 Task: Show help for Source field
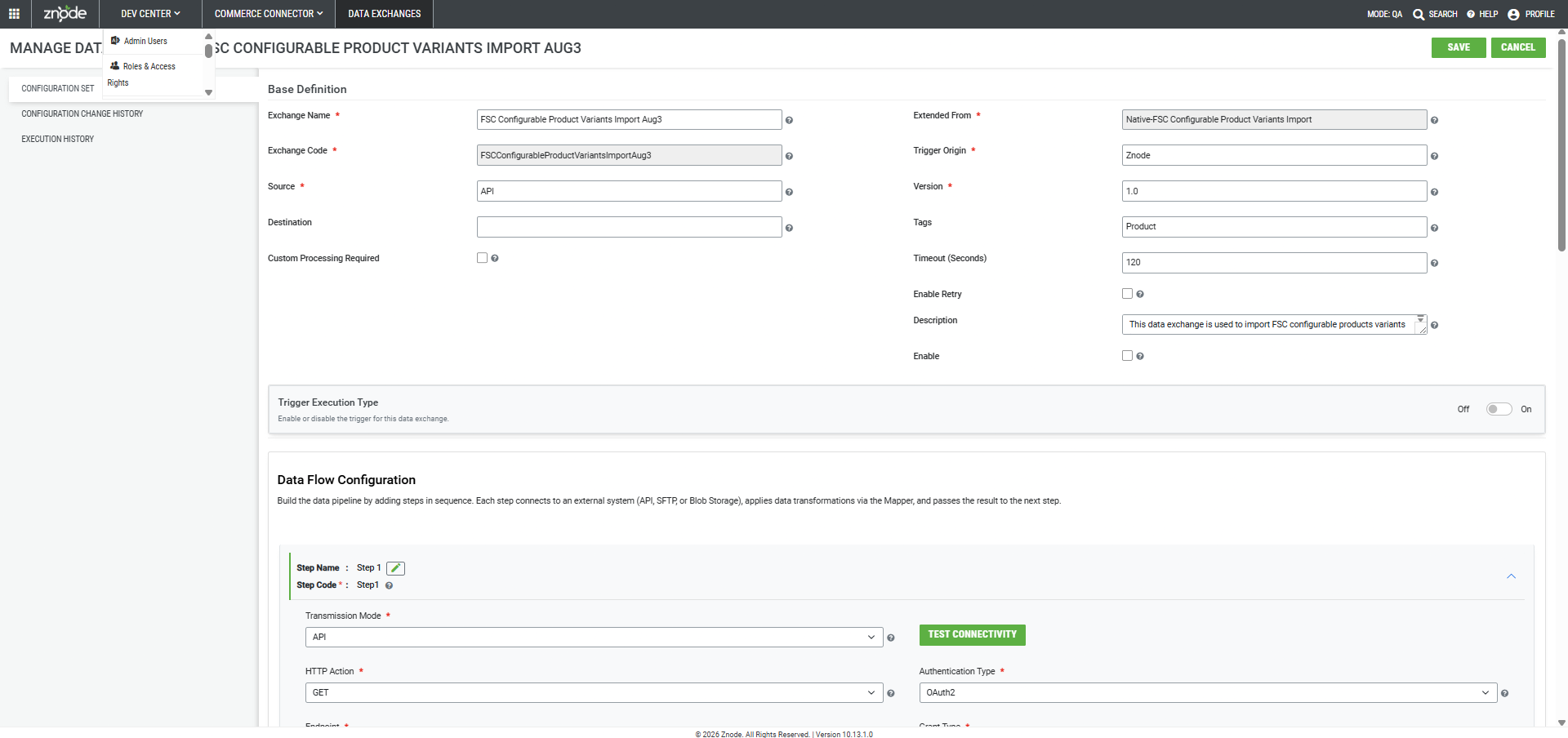pos(789,192)
